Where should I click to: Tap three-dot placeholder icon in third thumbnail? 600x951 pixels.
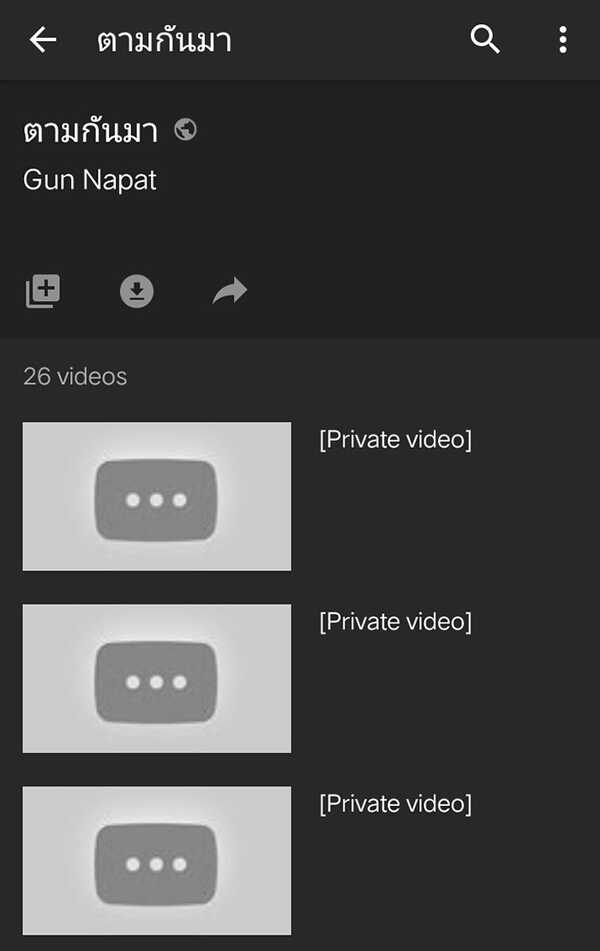pyautogui.click(x=156, y=864)
